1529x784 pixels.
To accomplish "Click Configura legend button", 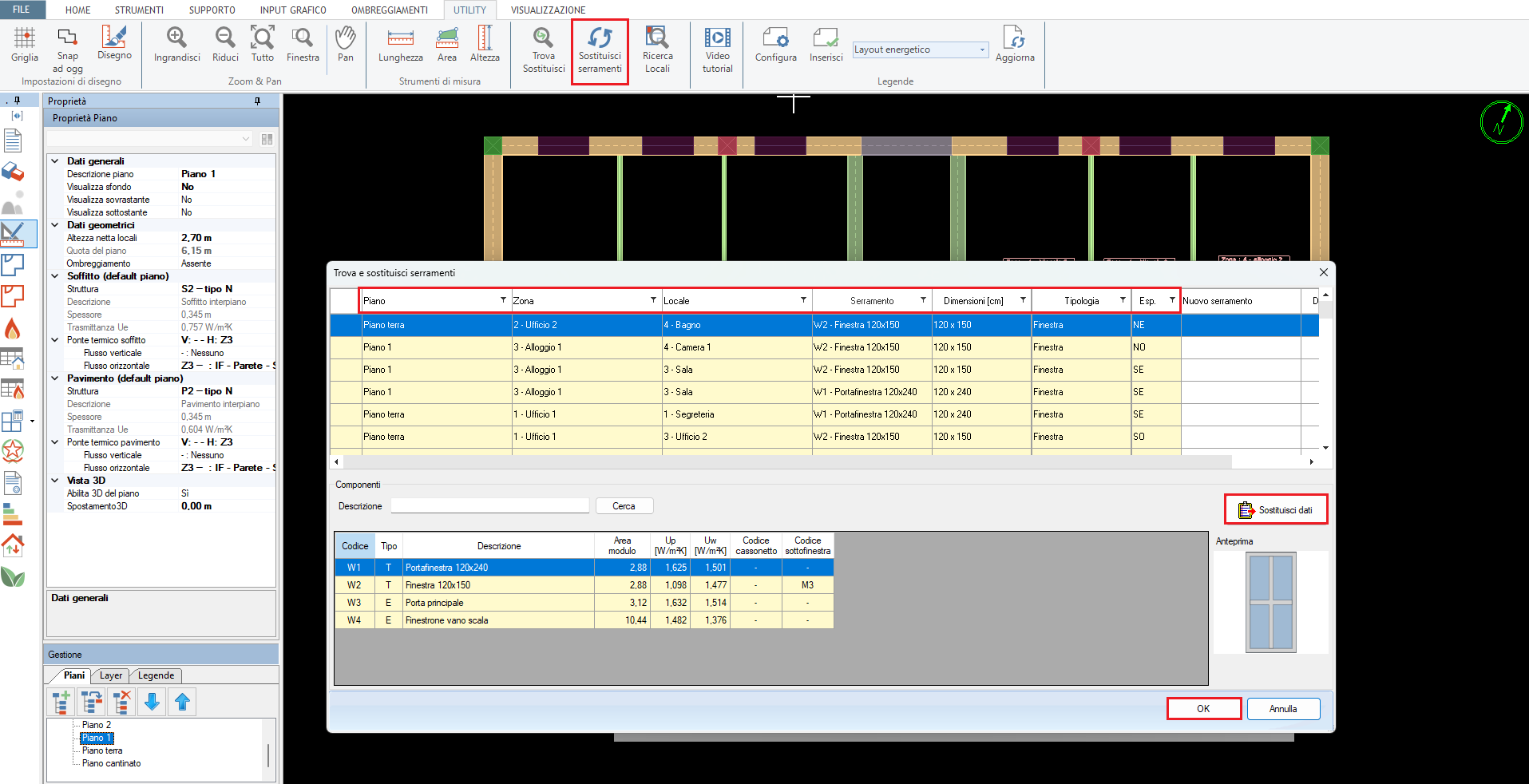I will click(x=775, y=45).
